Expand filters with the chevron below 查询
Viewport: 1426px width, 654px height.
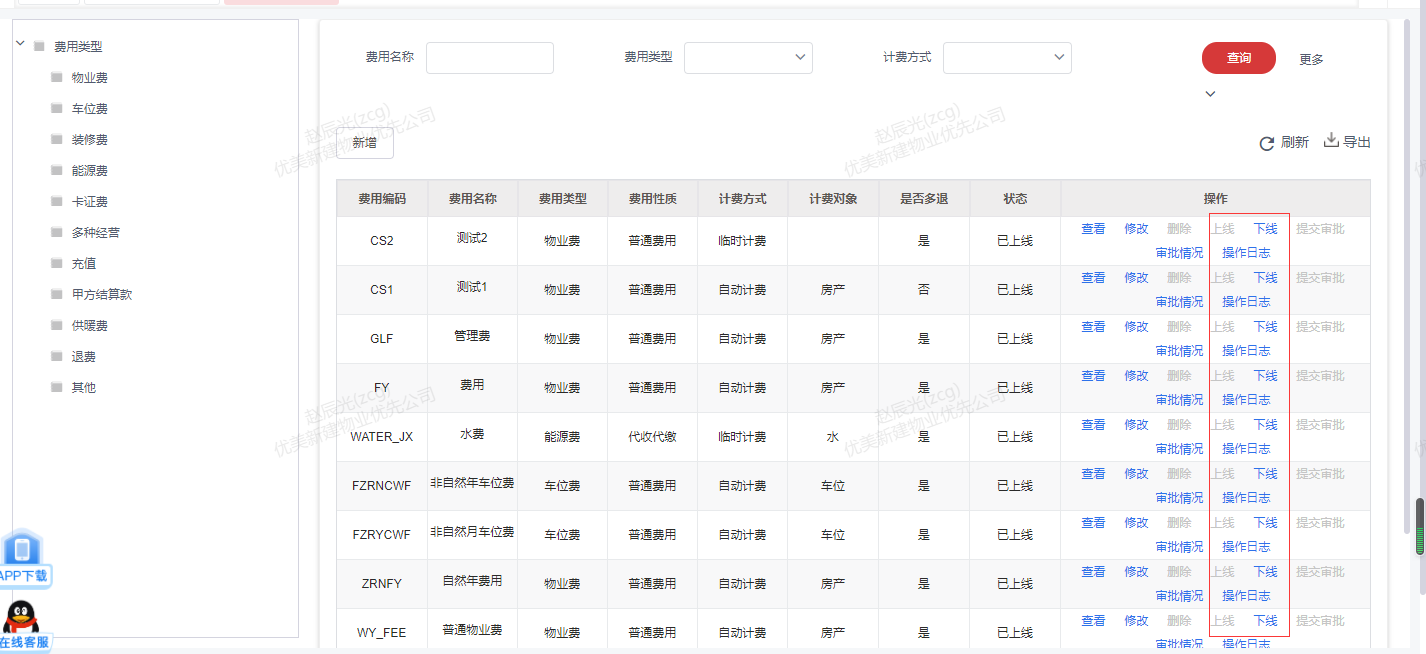pyautogui.click(x=1210, y=94)
